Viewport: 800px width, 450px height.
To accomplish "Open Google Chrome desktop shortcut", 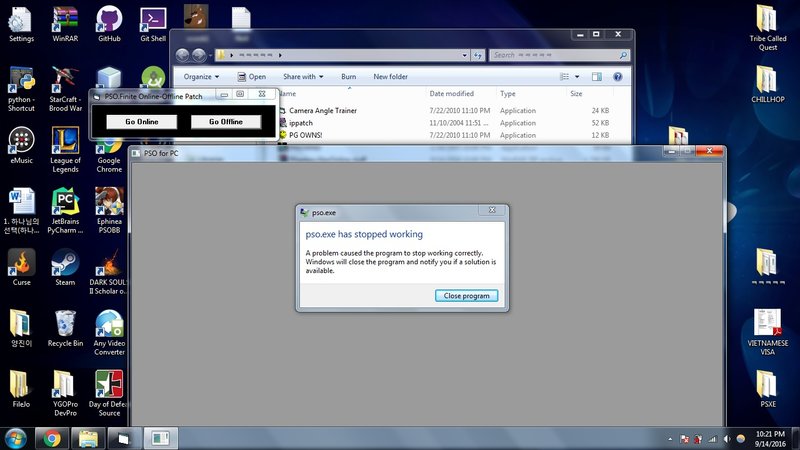I will click(x=109, y=158).
